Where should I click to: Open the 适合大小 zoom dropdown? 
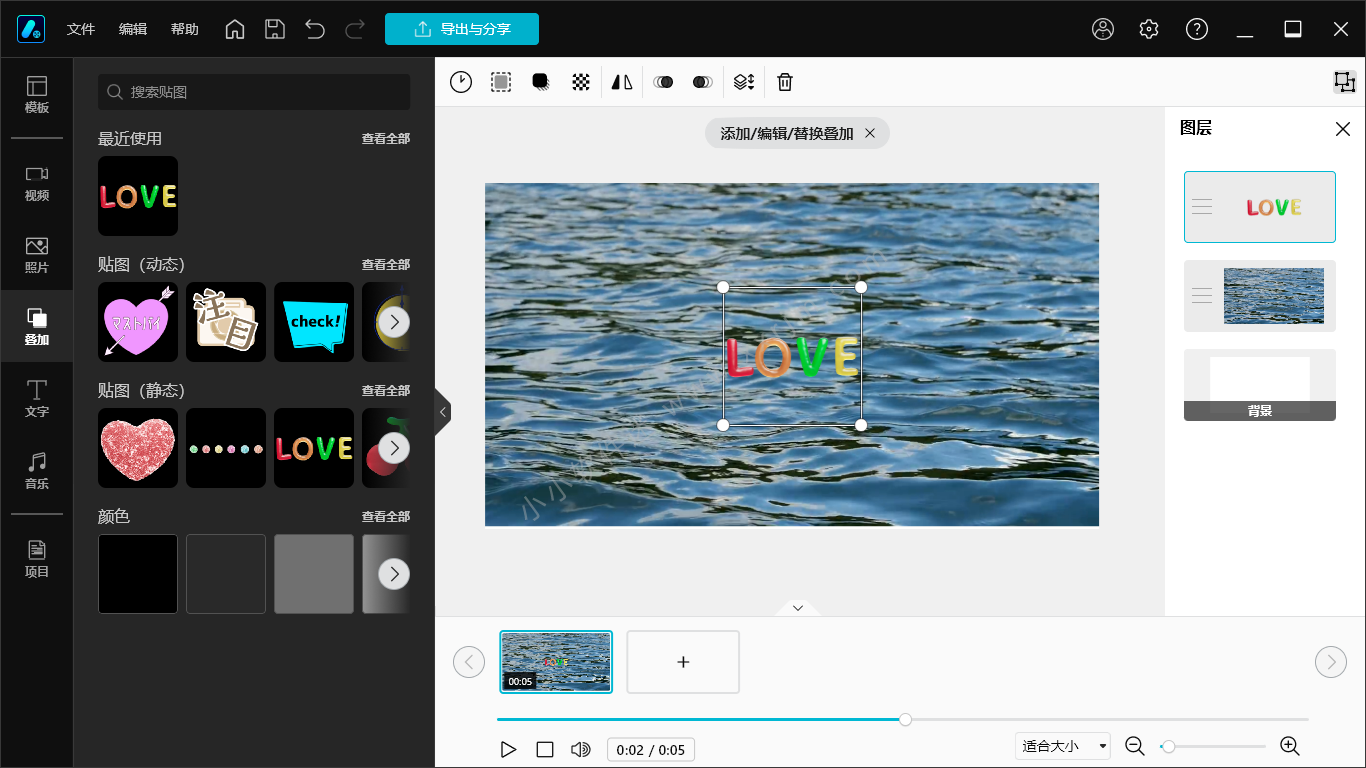pos(1063,746)
